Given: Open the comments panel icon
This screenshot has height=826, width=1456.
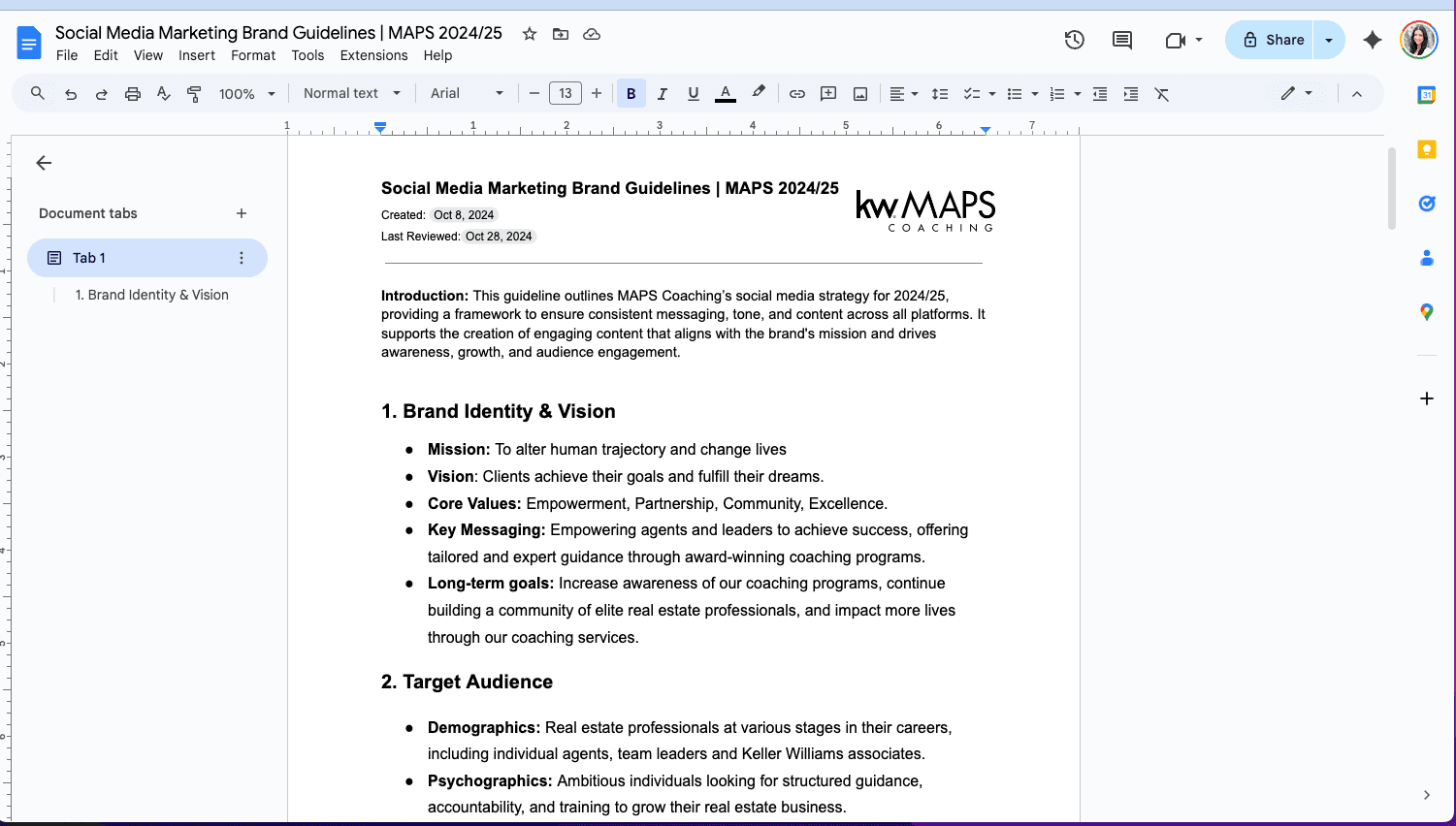Looking at the screenshot, I should tap(1122, 40).
